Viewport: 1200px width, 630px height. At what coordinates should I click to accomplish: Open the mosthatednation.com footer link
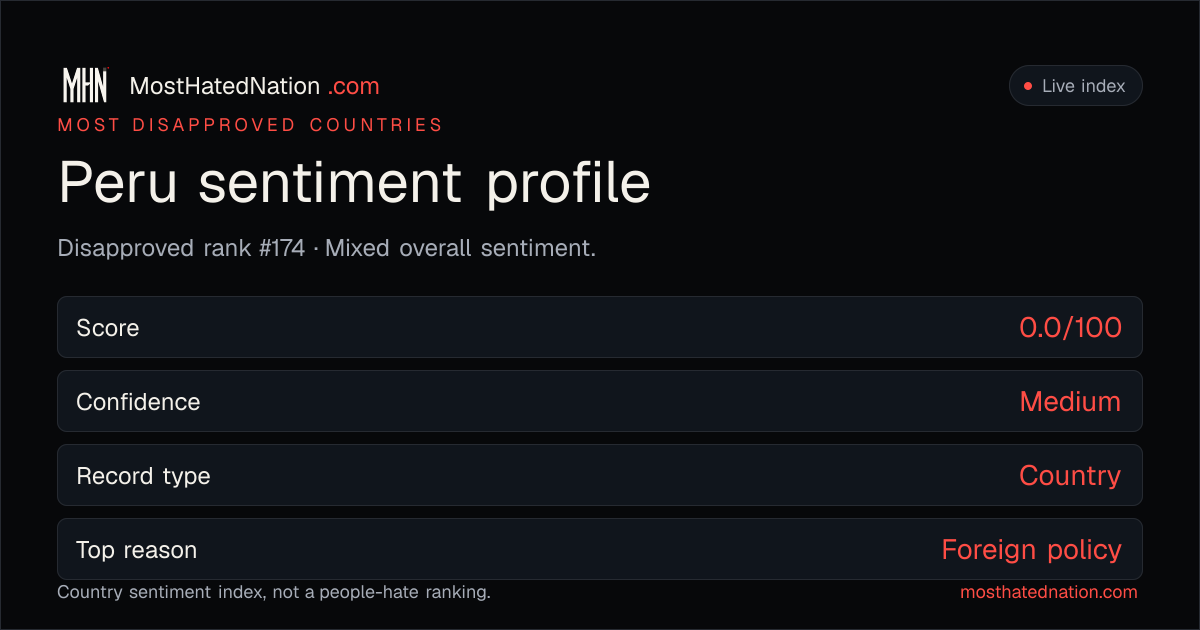1049,592
